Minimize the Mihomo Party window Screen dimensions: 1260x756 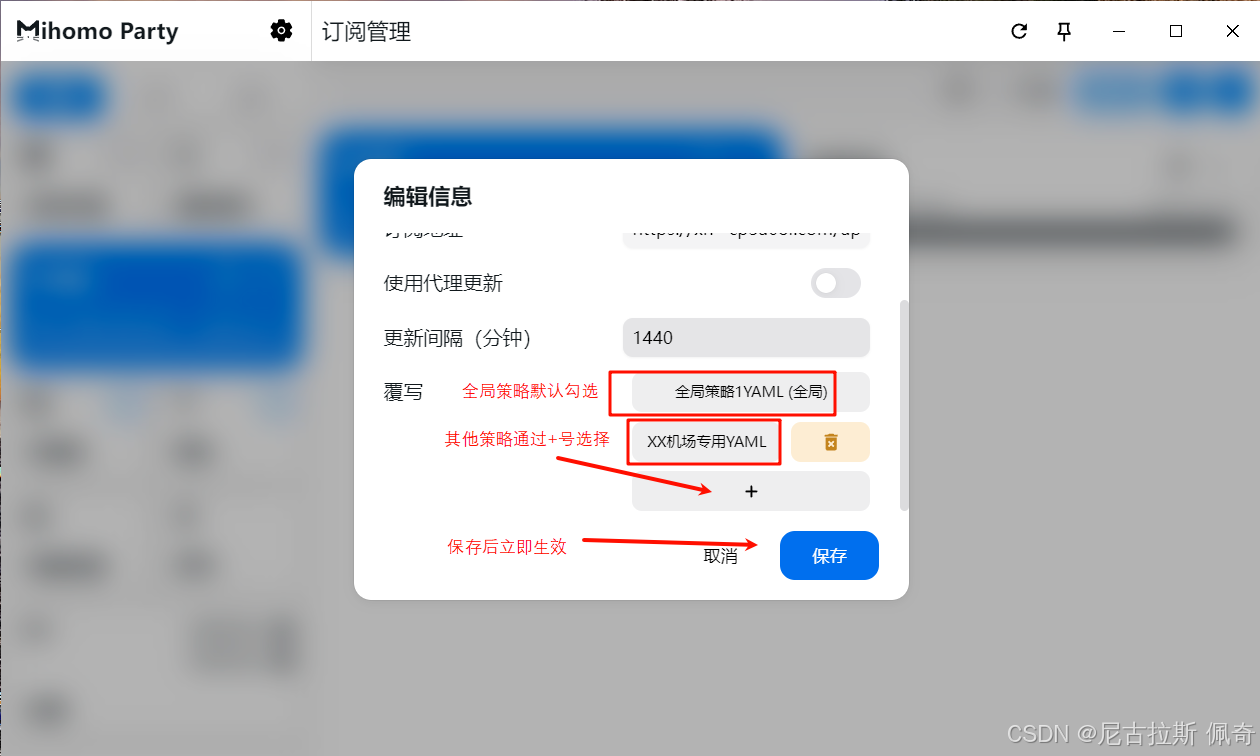point(1120,31)
